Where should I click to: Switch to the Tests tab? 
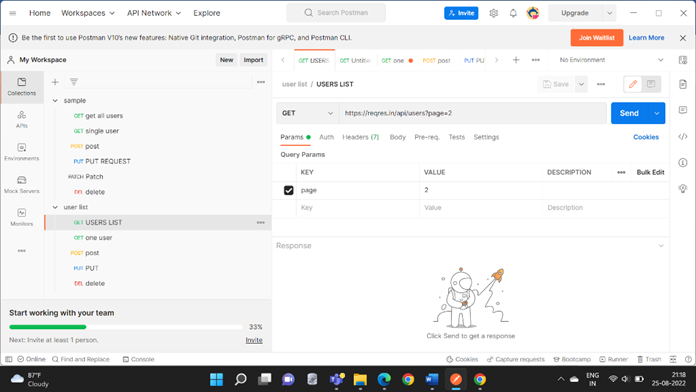tap(456, 137)
